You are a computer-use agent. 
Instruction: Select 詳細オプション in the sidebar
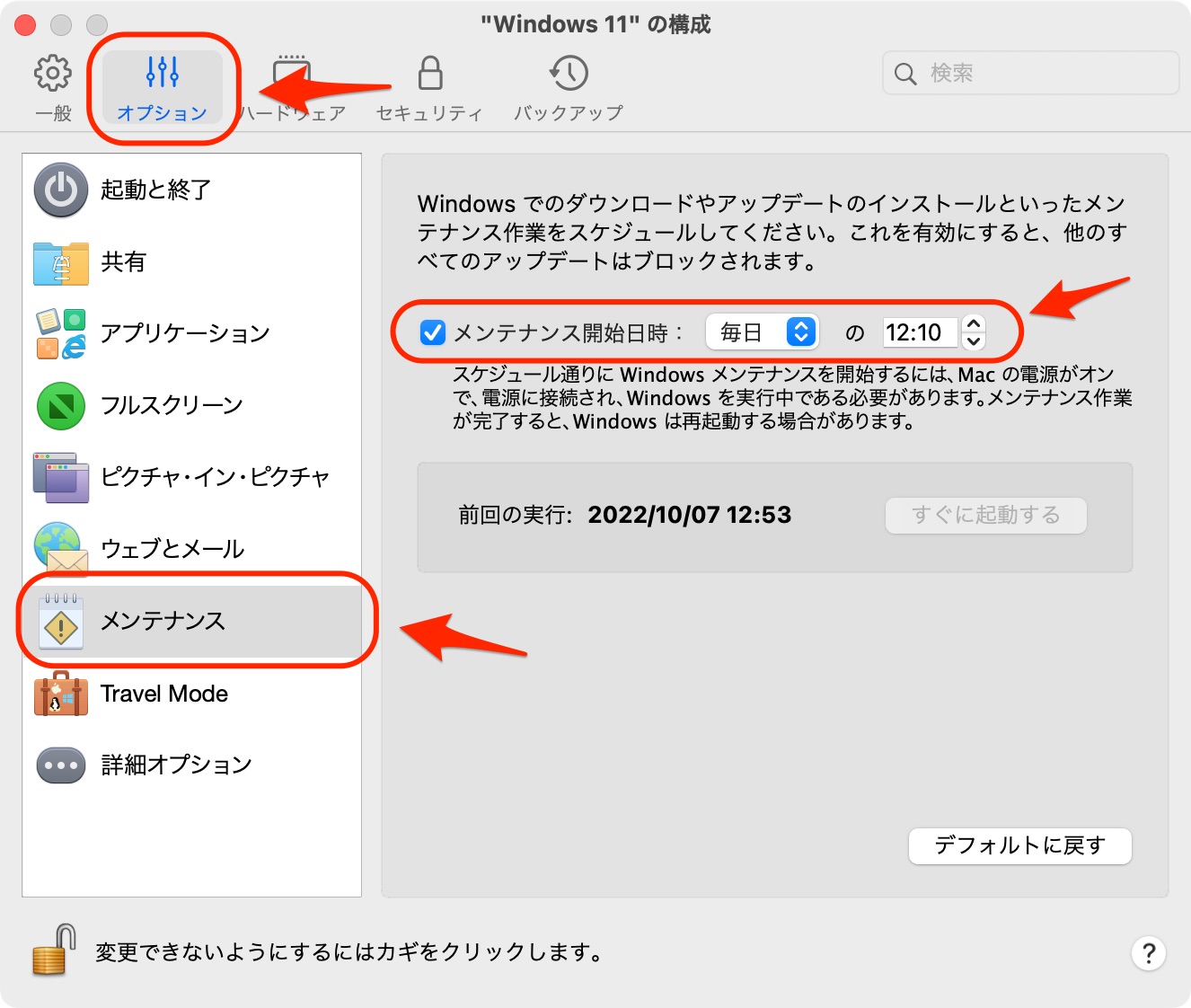[192, 765]
